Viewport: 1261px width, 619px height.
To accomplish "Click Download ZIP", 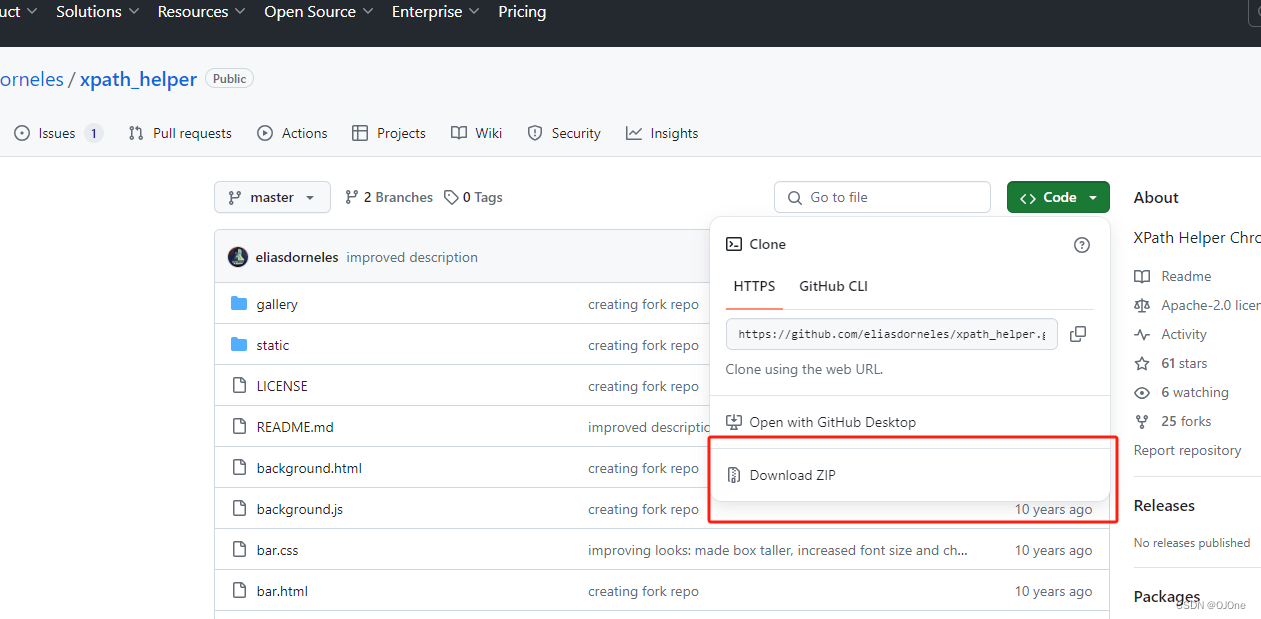I will point(793,474).
